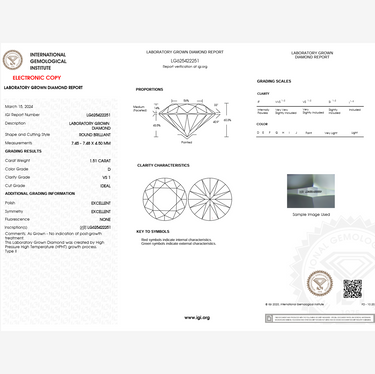375x374 pixels.
Task: Click the QR code on the report
Action: coord(352,289)
